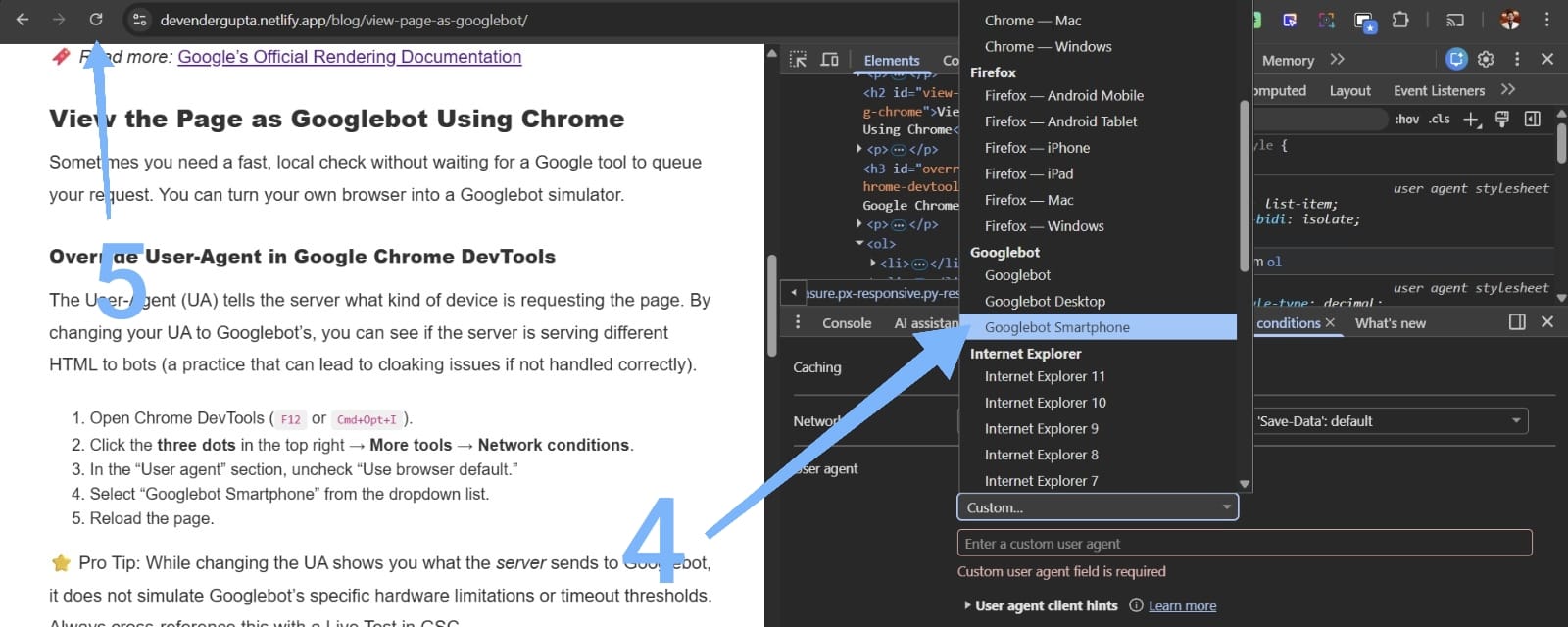1568x627 pixels.
Task: Open DevTools customize three-dot menu
Action: tap(1517, 59)
